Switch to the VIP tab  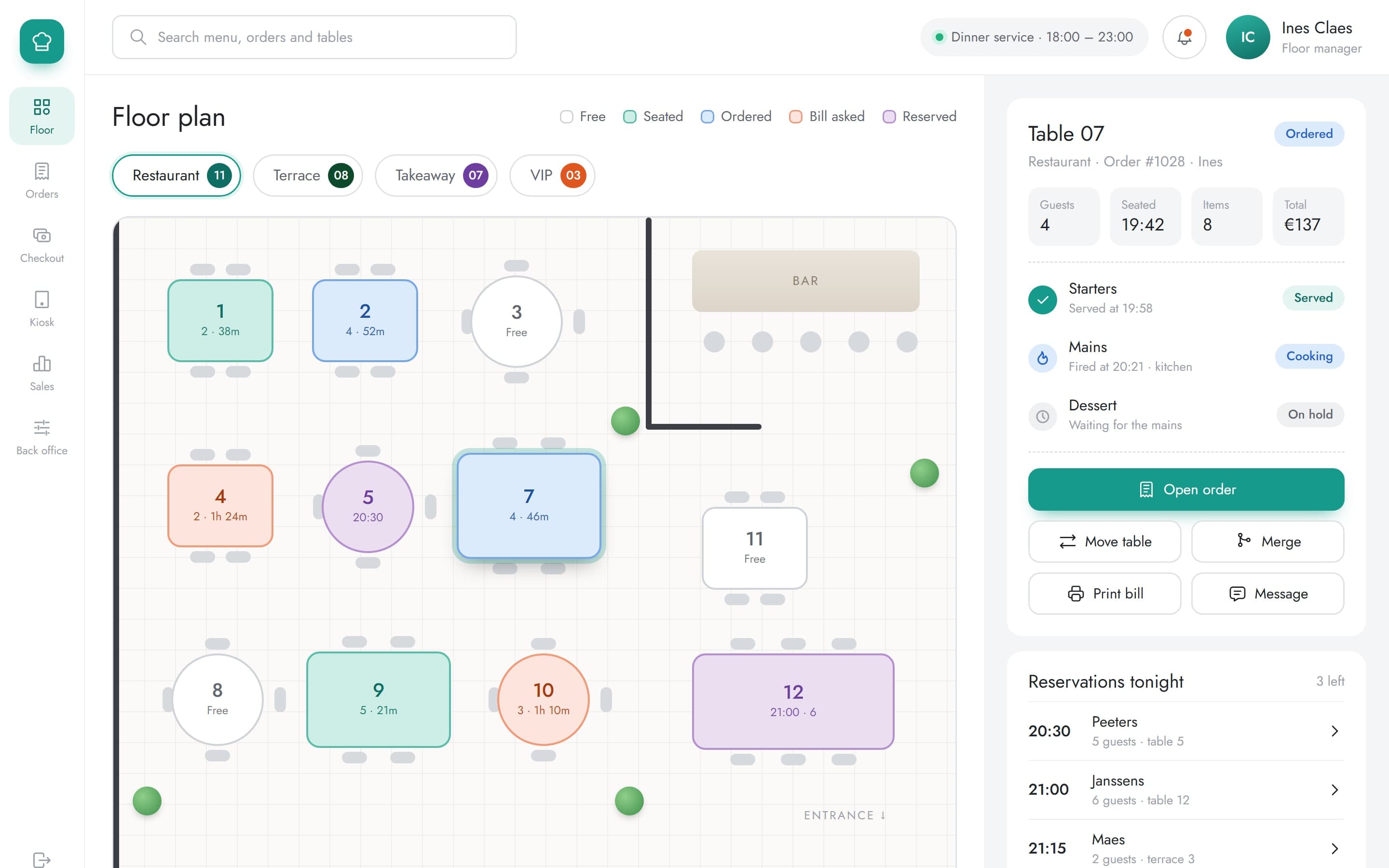click(x=552, y=176)
